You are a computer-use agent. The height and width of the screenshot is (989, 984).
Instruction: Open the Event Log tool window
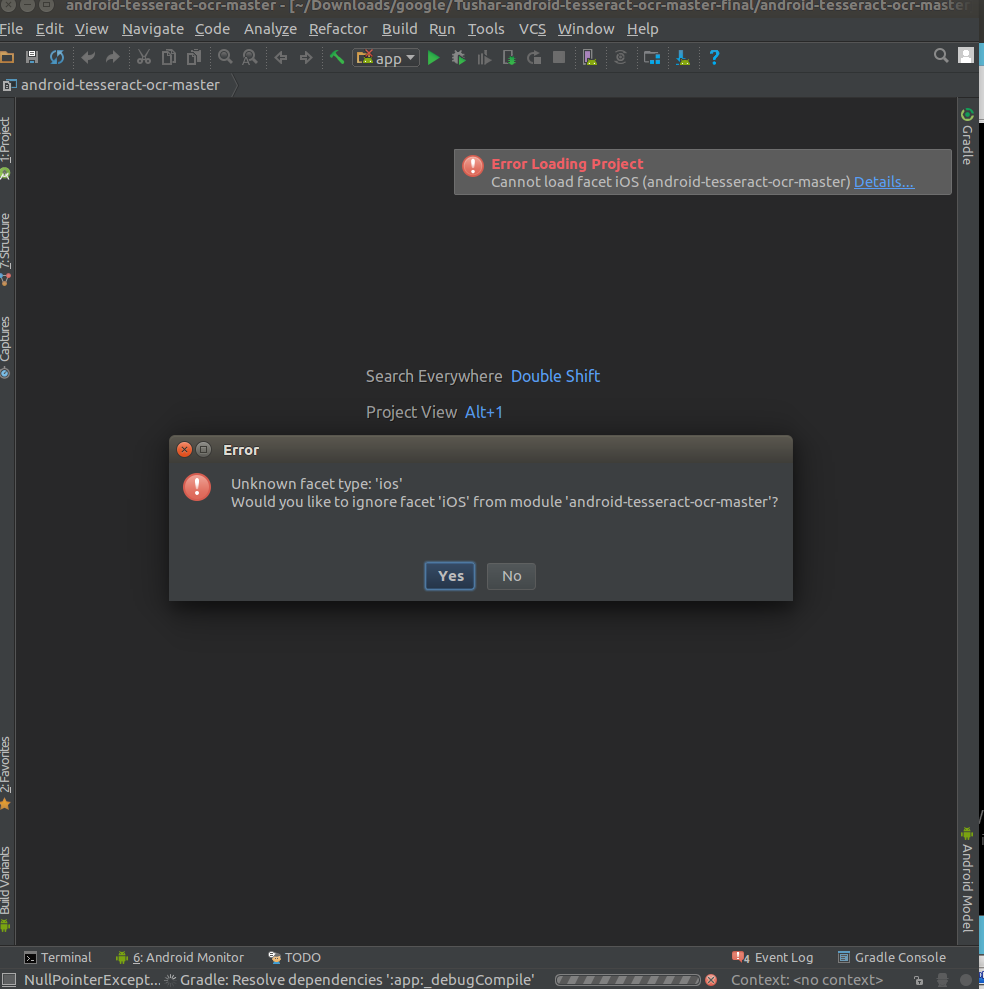tap(773, 957)
